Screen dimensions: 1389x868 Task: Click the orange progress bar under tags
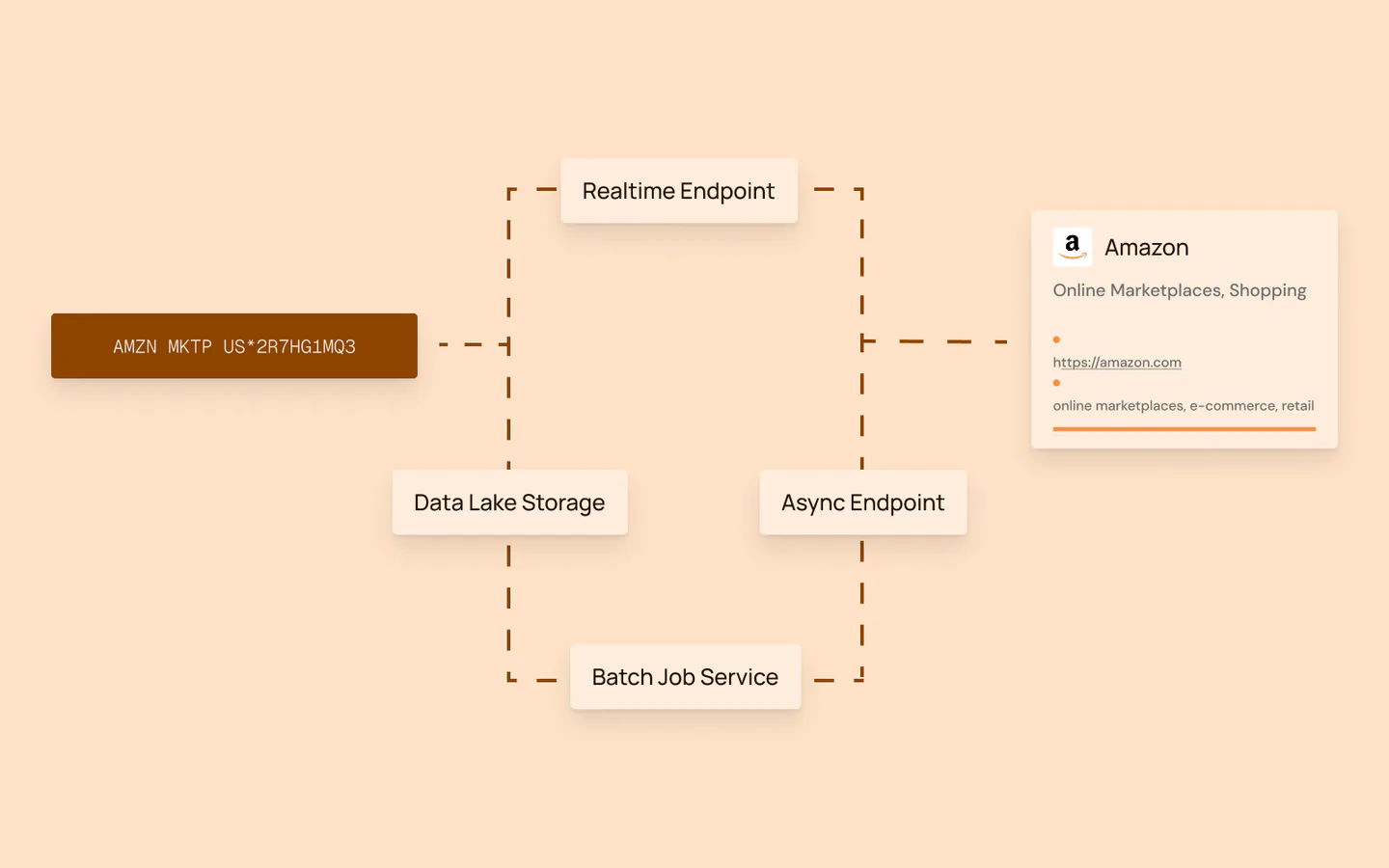click(1185, 429)
